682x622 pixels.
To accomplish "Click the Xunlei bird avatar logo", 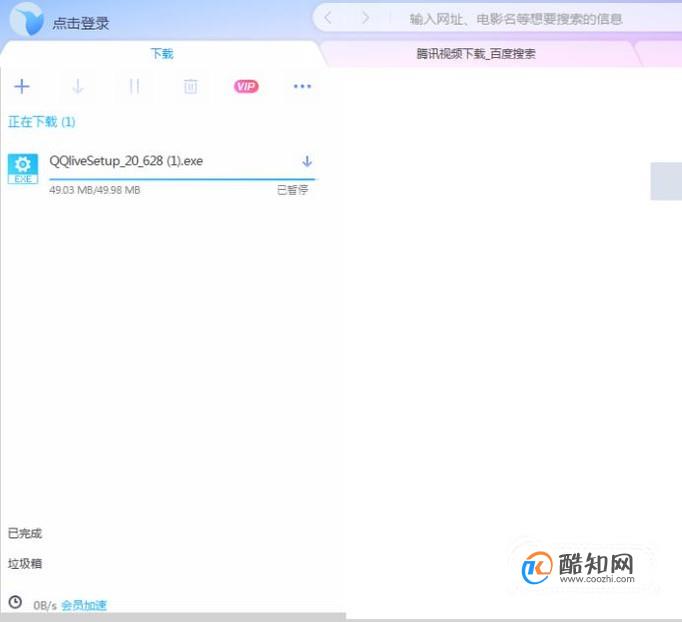I will (27, 19).
